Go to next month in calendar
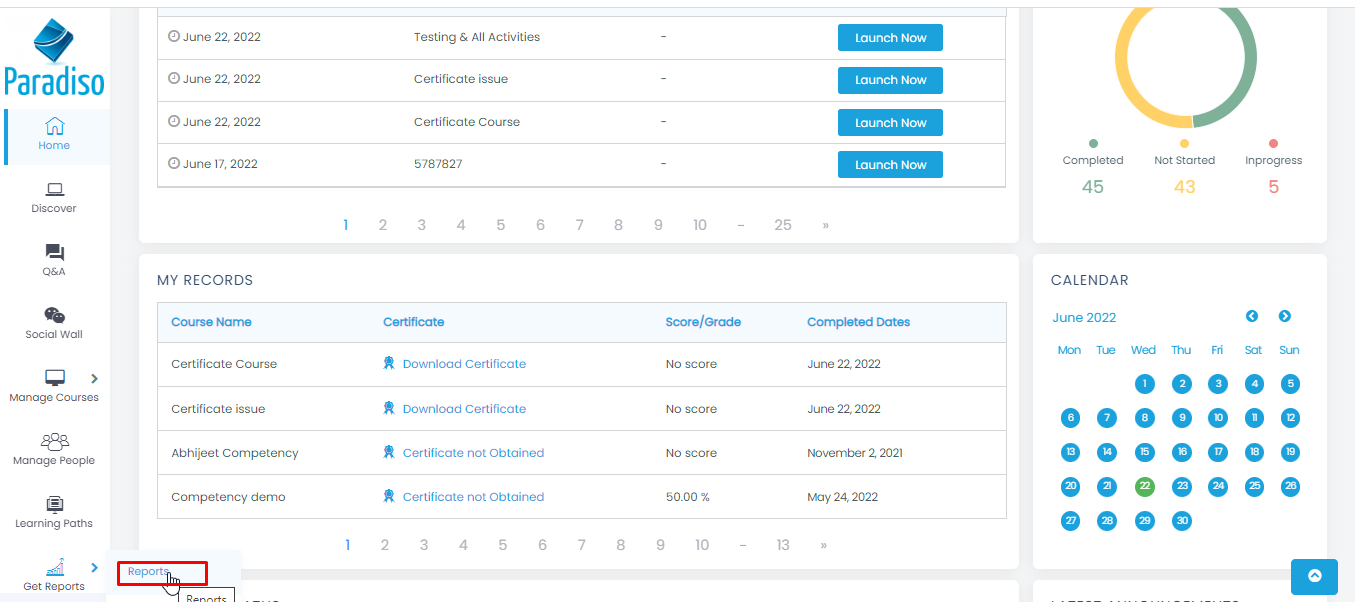The image size is (1355, 602). pyautogui.click(x=1285, y=316)
